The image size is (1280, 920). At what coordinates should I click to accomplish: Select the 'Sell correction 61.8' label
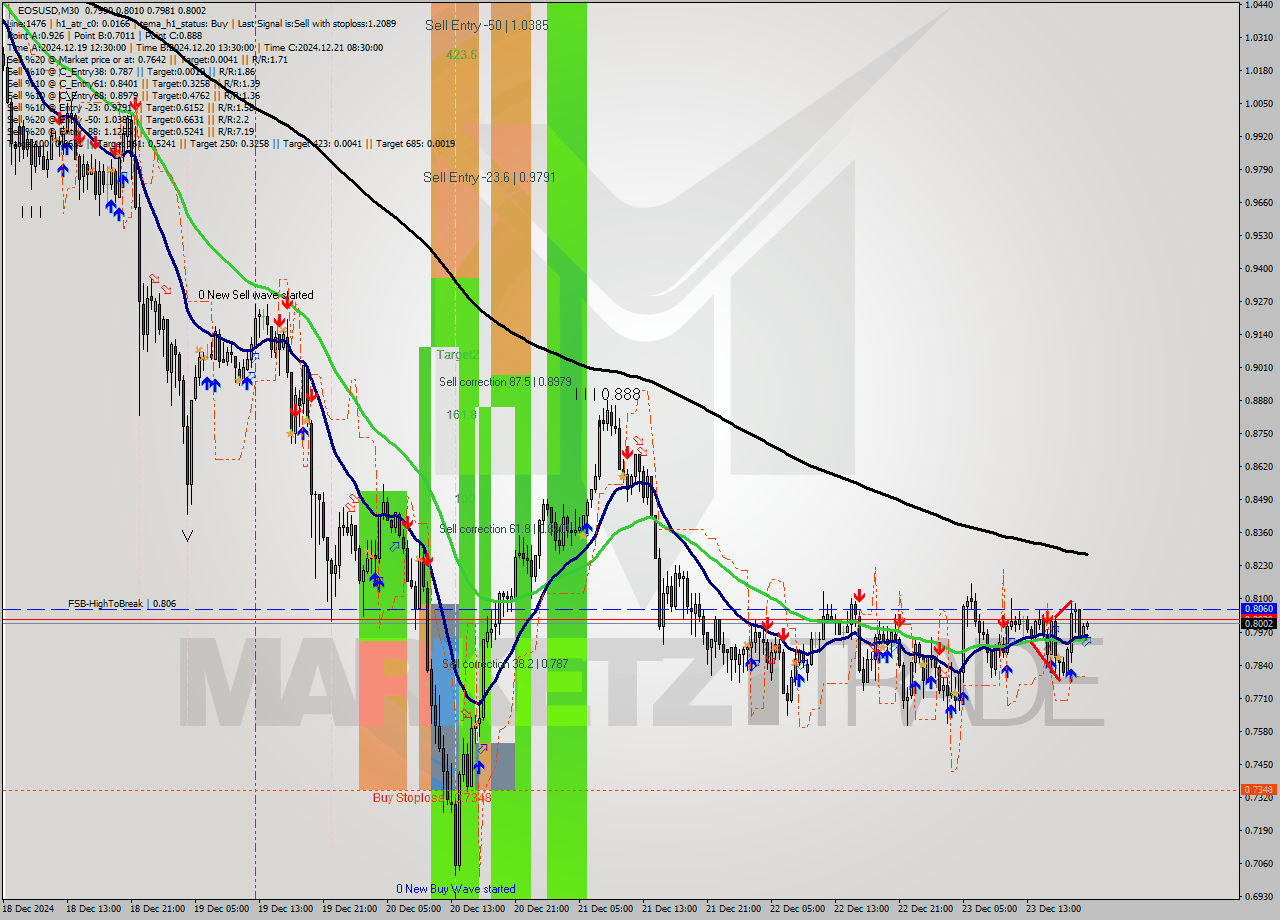click(x=485, y=529)
